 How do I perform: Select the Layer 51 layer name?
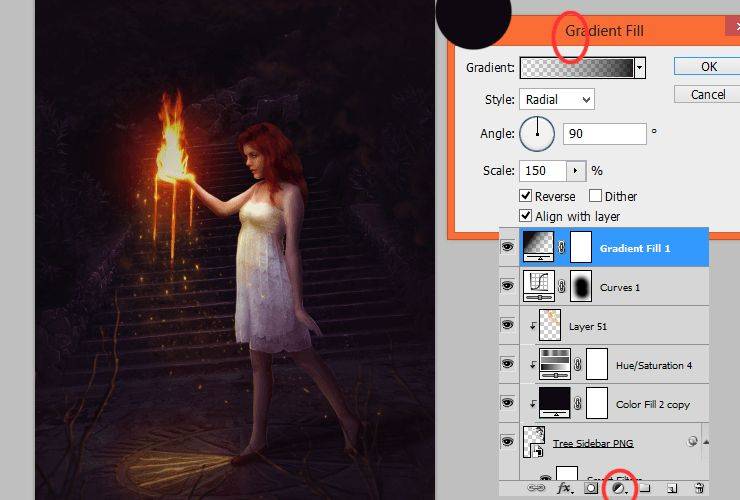[588, 326]
